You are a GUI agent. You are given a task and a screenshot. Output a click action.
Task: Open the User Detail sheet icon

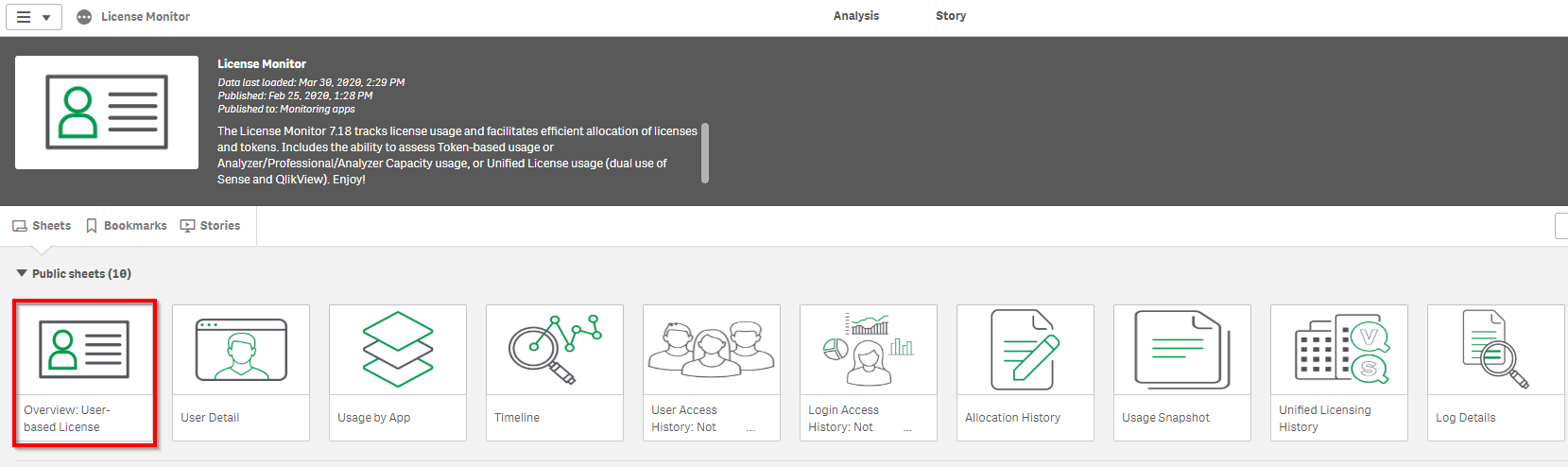point(241,350)
